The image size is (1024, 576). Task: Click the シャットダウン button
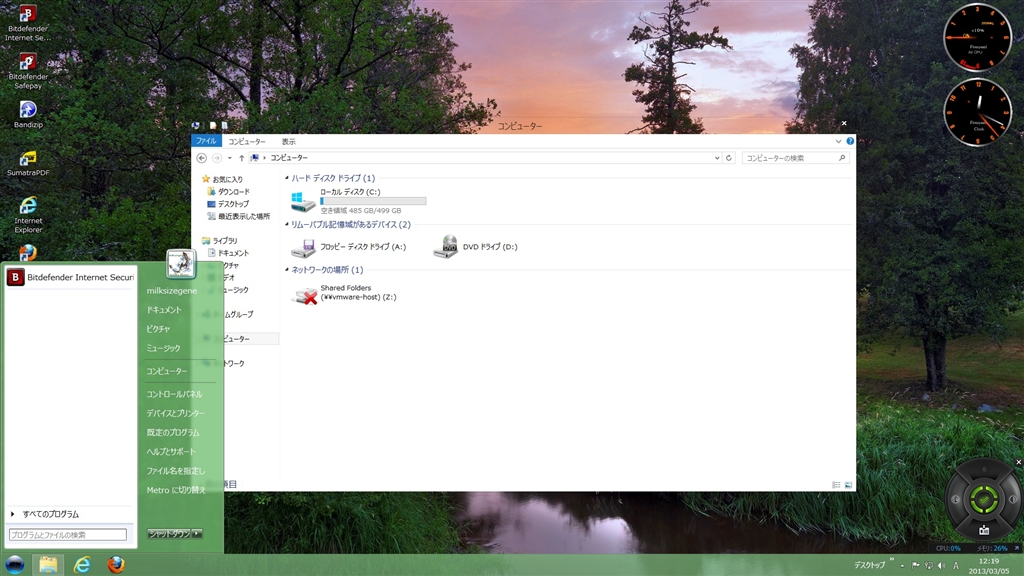pos(169,534)
